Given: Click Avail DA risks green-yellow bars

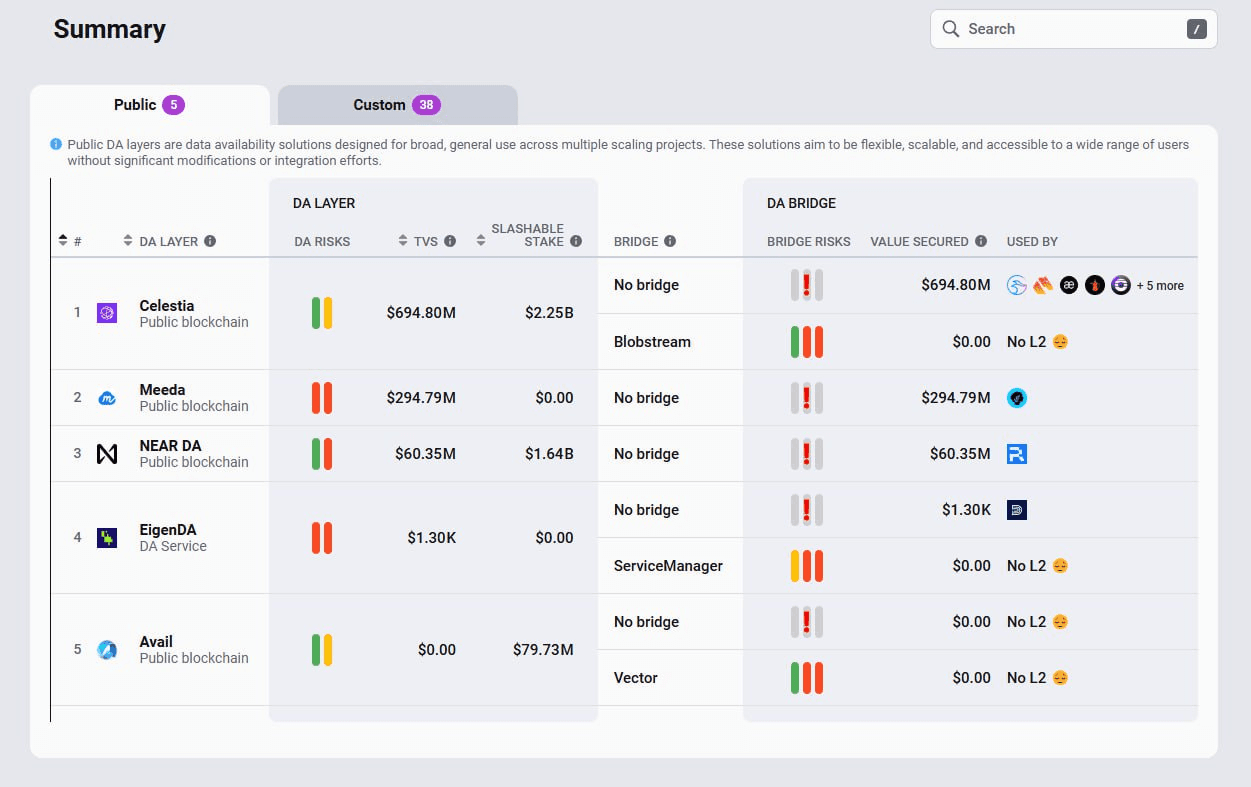Looking at the screenshot, I should (322, 649).
